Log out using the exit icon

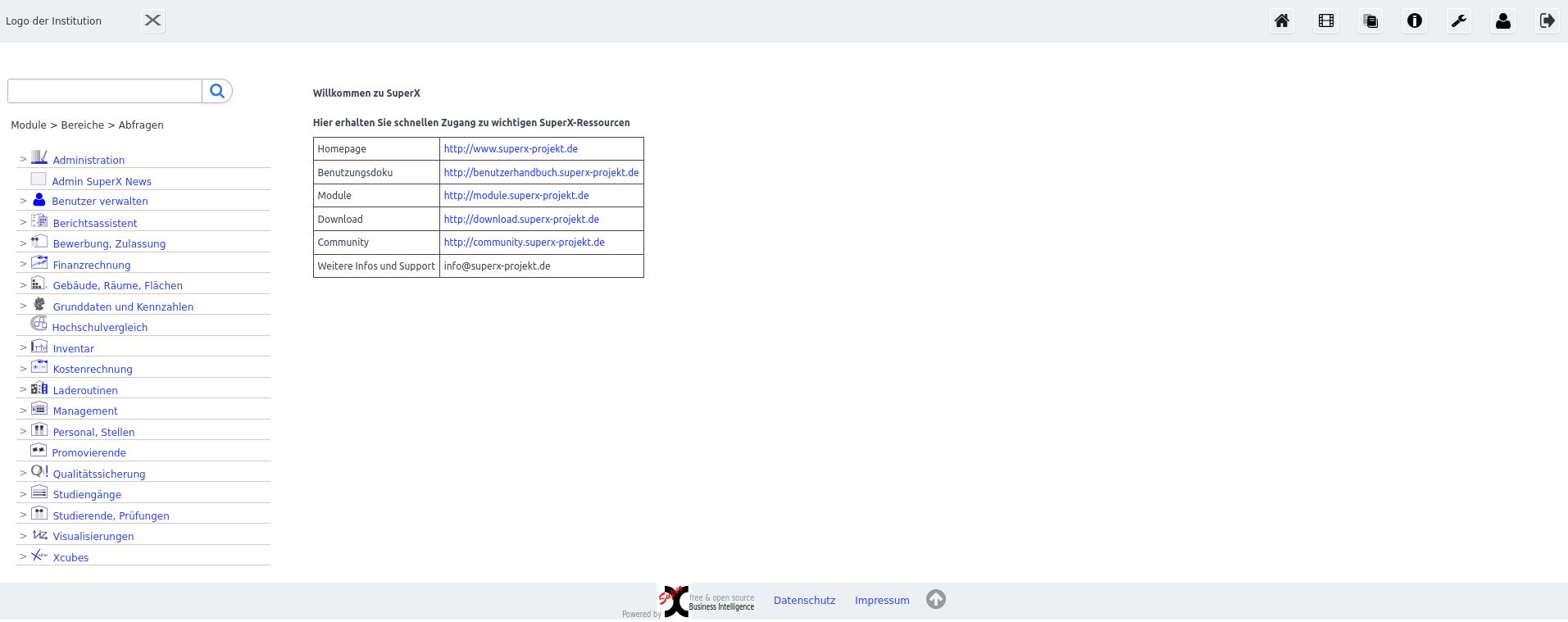pyautogui.click(x=1548, y=21)
